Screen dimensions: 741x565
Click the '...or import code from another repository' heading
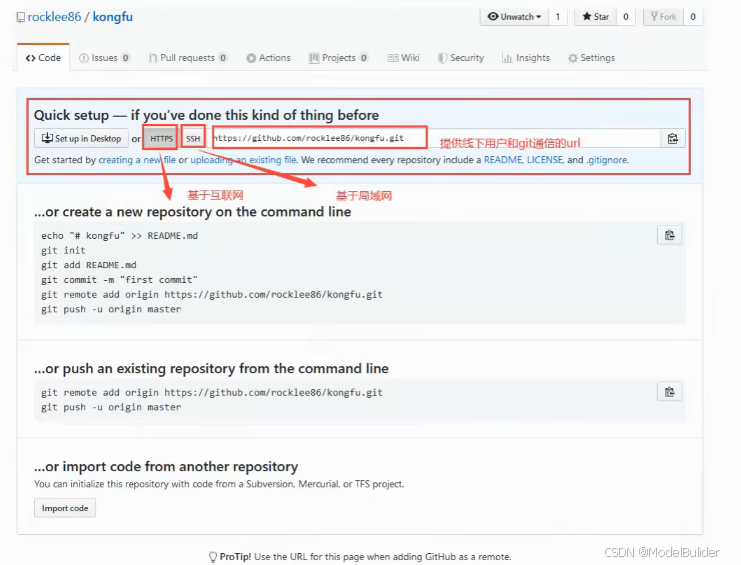[x=166, y=466]
